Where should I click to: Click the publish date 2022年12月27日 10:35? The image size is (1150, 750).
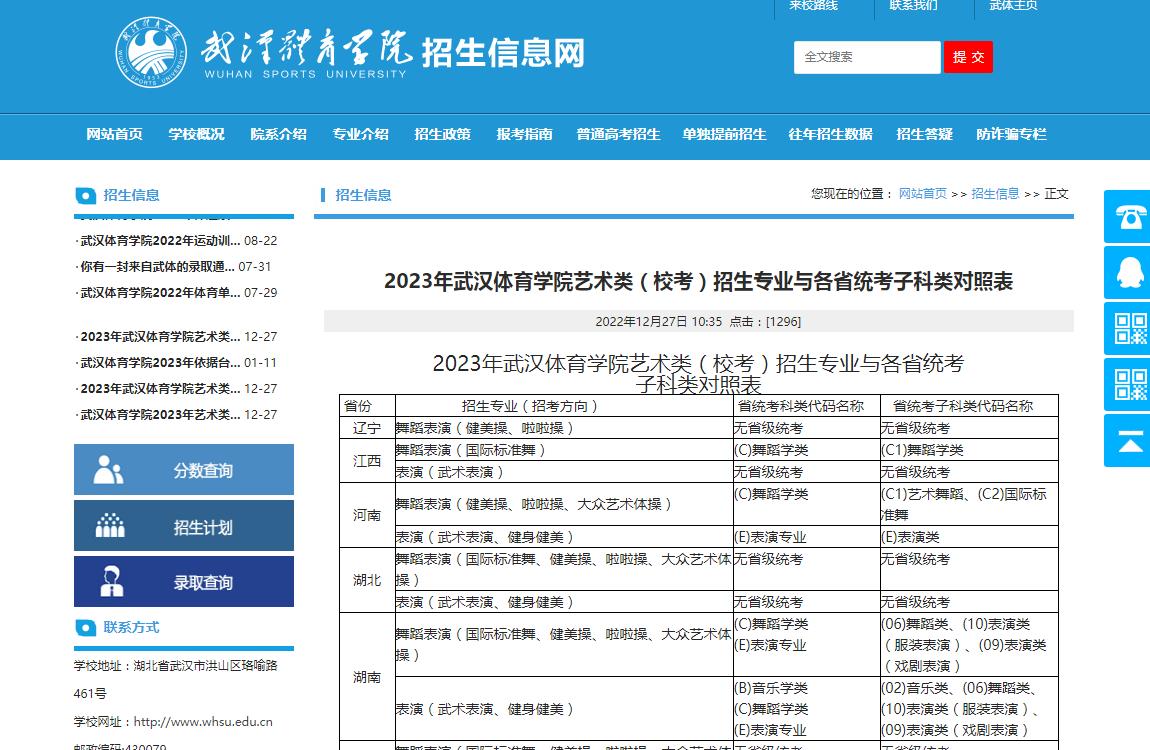(x=658, y=322)
